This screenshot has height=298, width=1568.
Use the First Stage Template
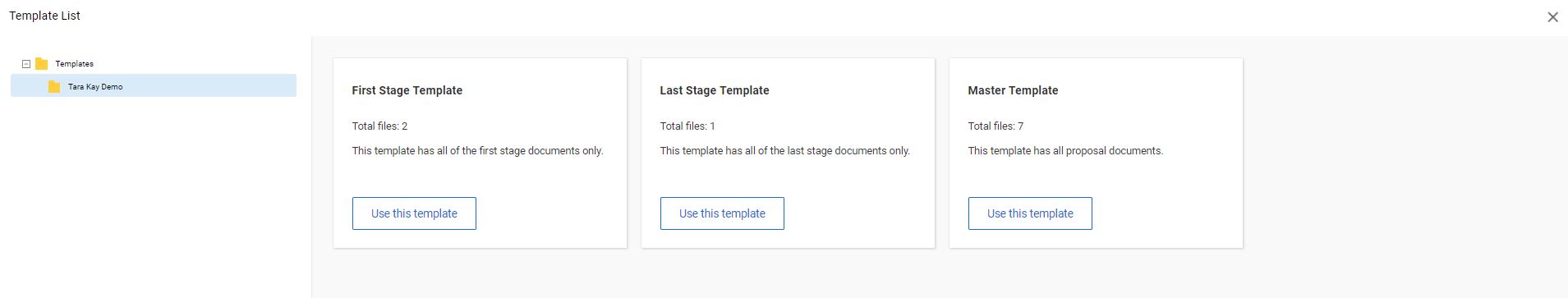(x=414, y=213)
